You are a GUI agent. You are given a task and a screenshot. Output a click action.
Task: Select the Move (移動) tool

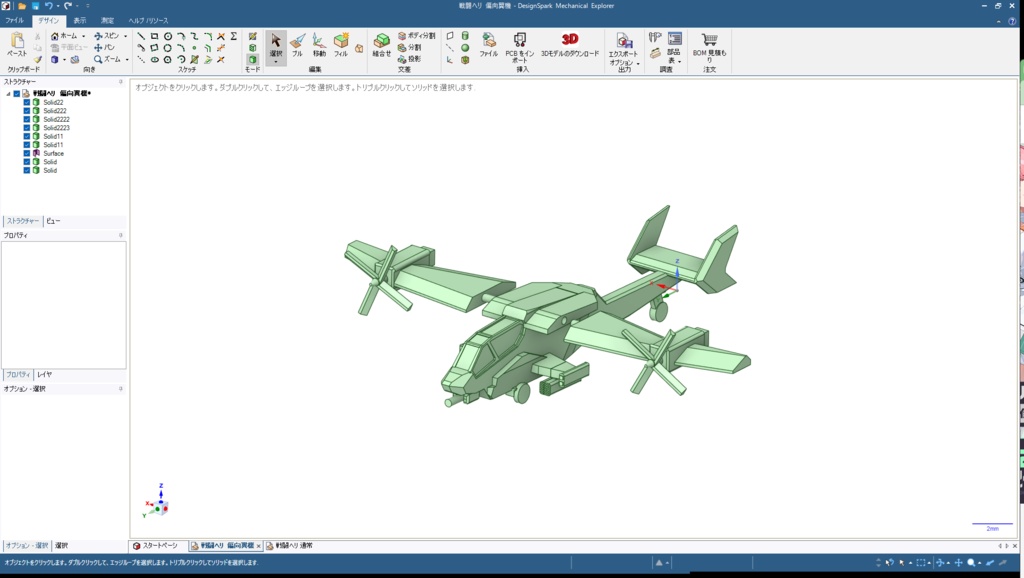[x=319, y=45]
